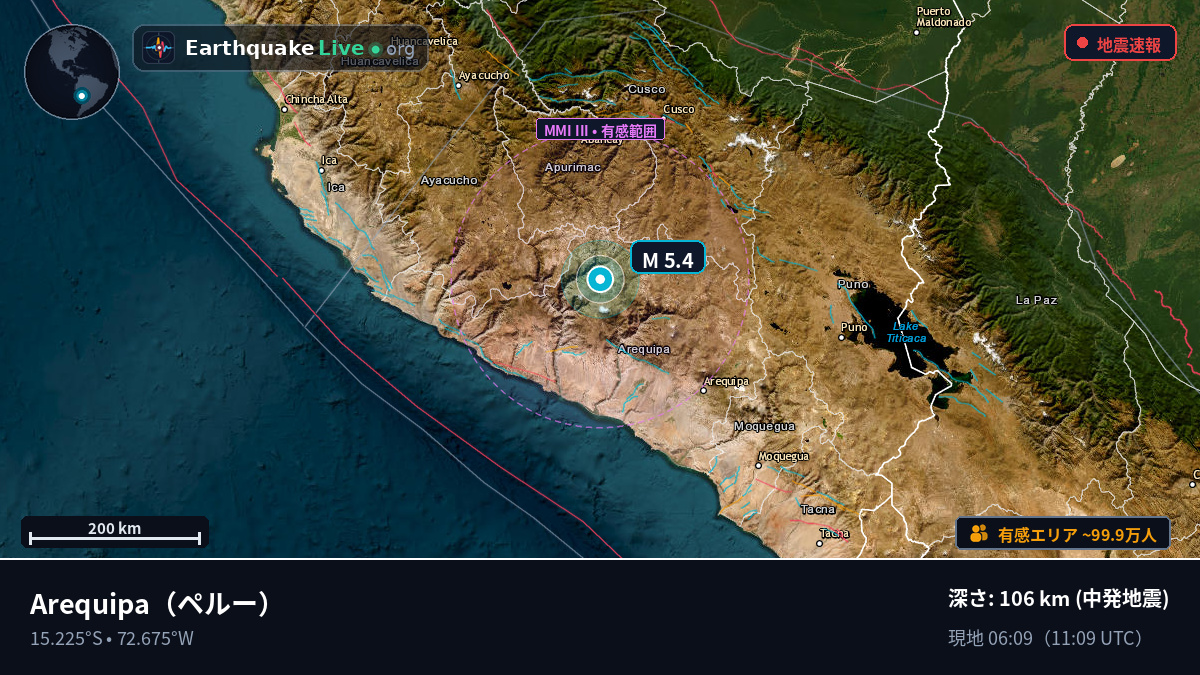Click the 200 km scale bar
This screenshot has height=675, width=1200.
[x=115, y=532]
